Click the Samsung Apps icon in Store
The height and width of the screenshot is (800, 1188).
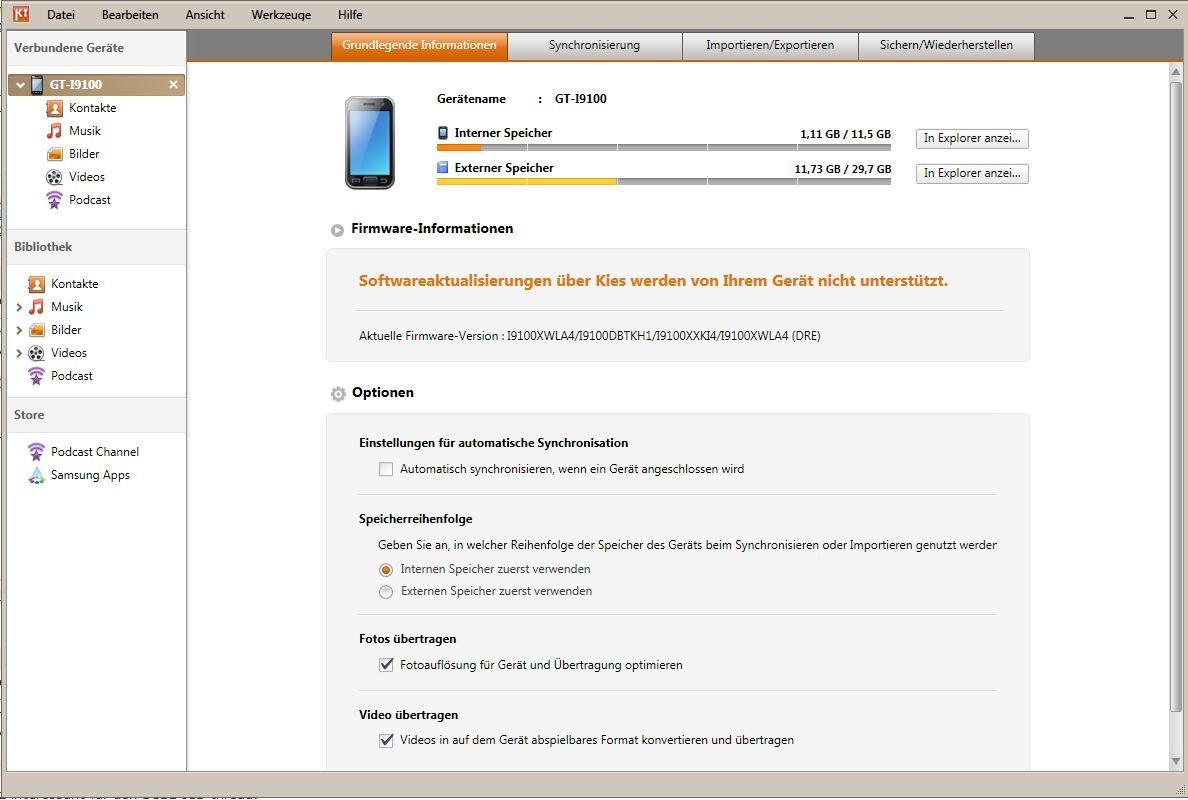(36, 475)
